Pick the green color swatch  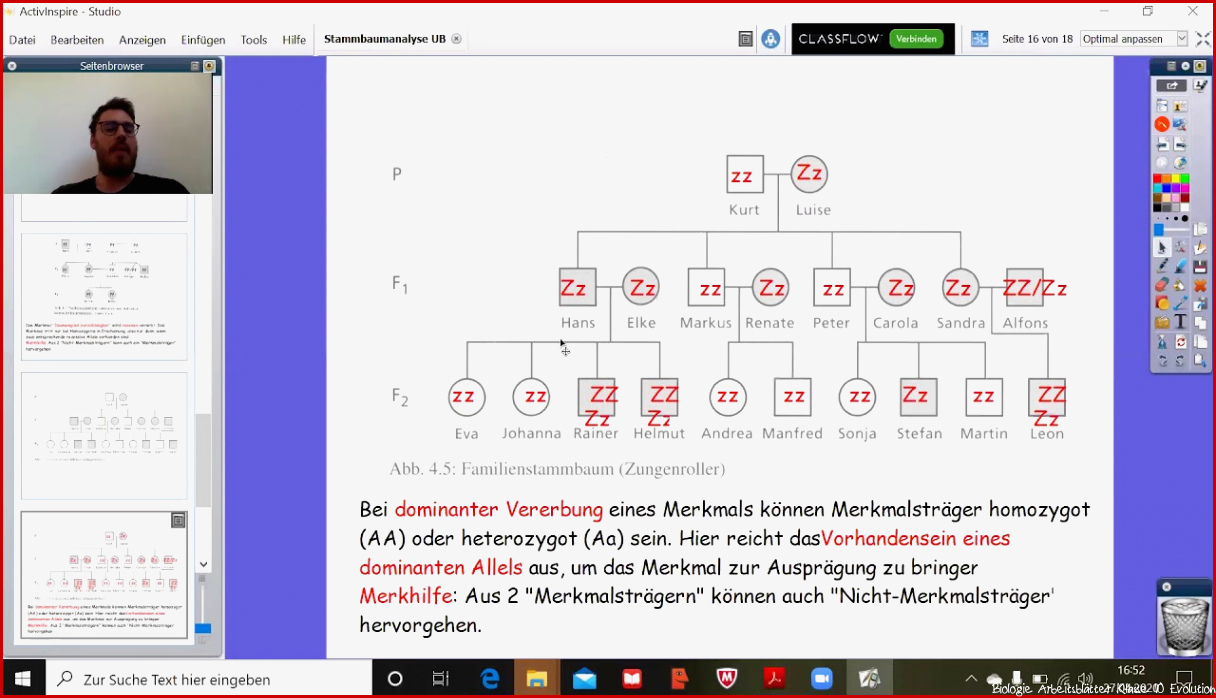[x=1185, y=178]
